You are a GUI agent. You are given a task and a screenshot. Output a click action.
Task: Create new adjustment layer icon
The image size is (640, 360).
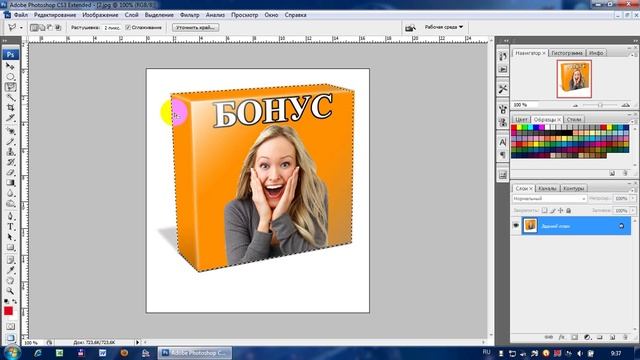[587, 337]
